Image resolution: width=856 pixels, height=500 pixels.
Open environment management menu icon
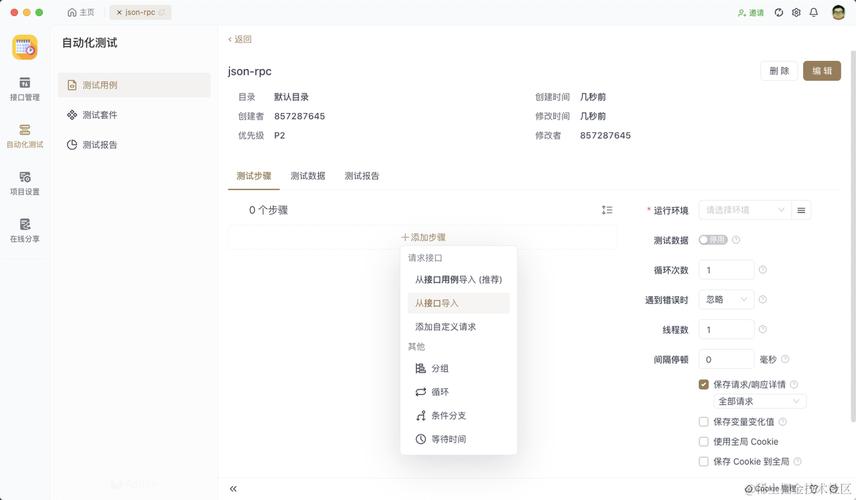coord(801,210)
